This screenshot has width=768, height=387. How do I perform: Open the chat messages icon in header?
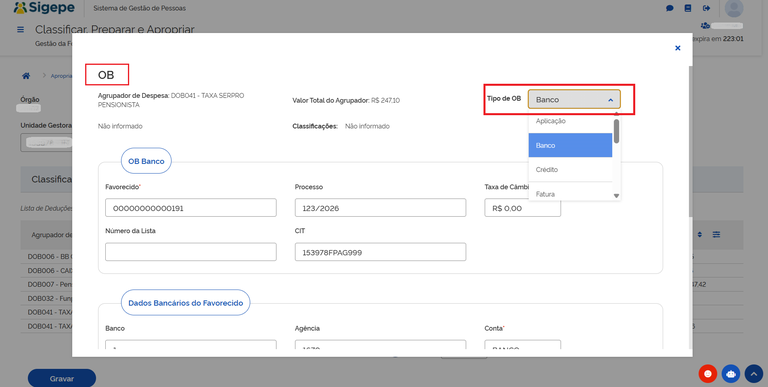(670, 8)
